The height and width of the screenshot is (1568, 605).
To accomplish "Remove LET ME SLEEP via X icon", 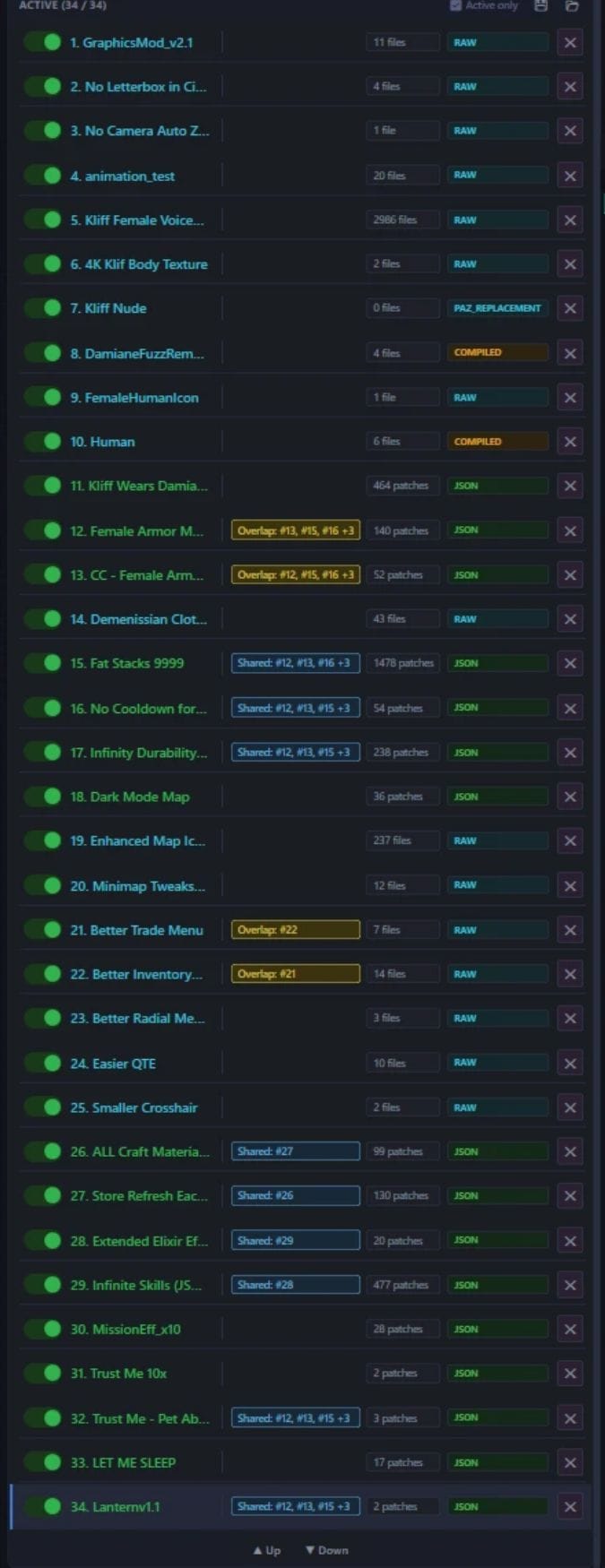I will coord(570,1462).
